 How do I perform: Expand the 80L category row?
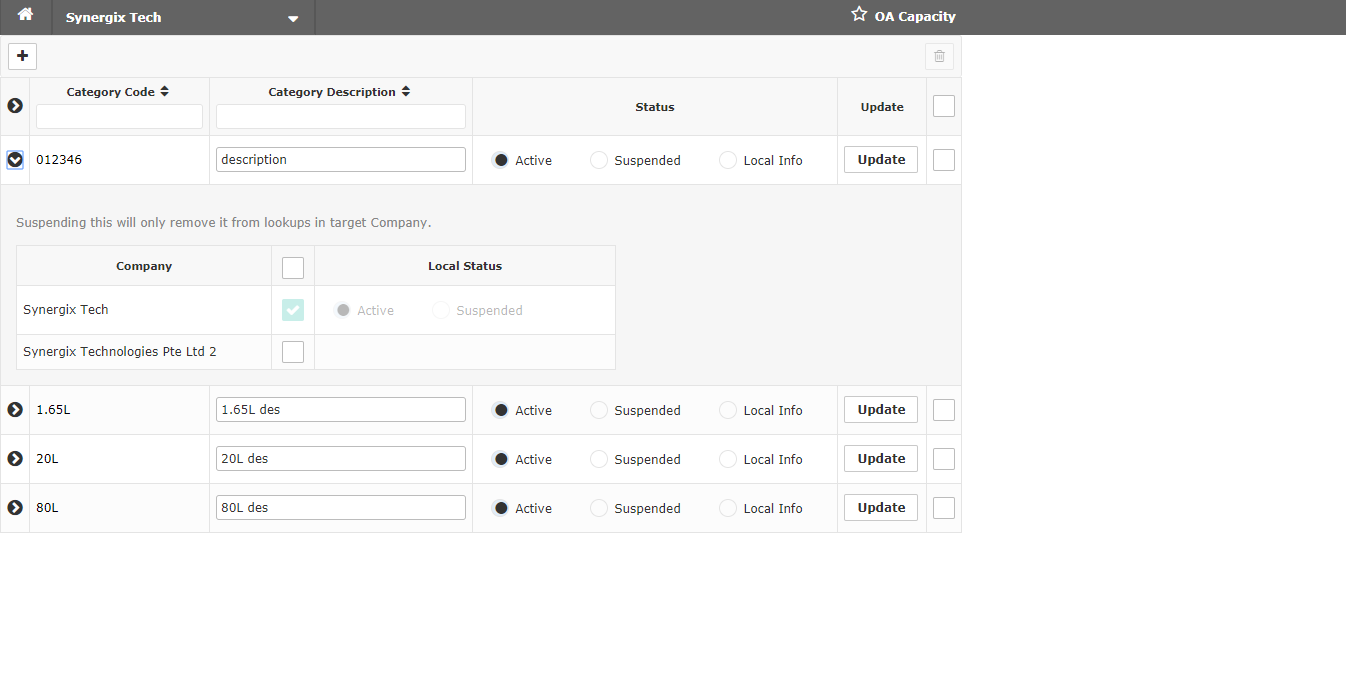point(14,507)
